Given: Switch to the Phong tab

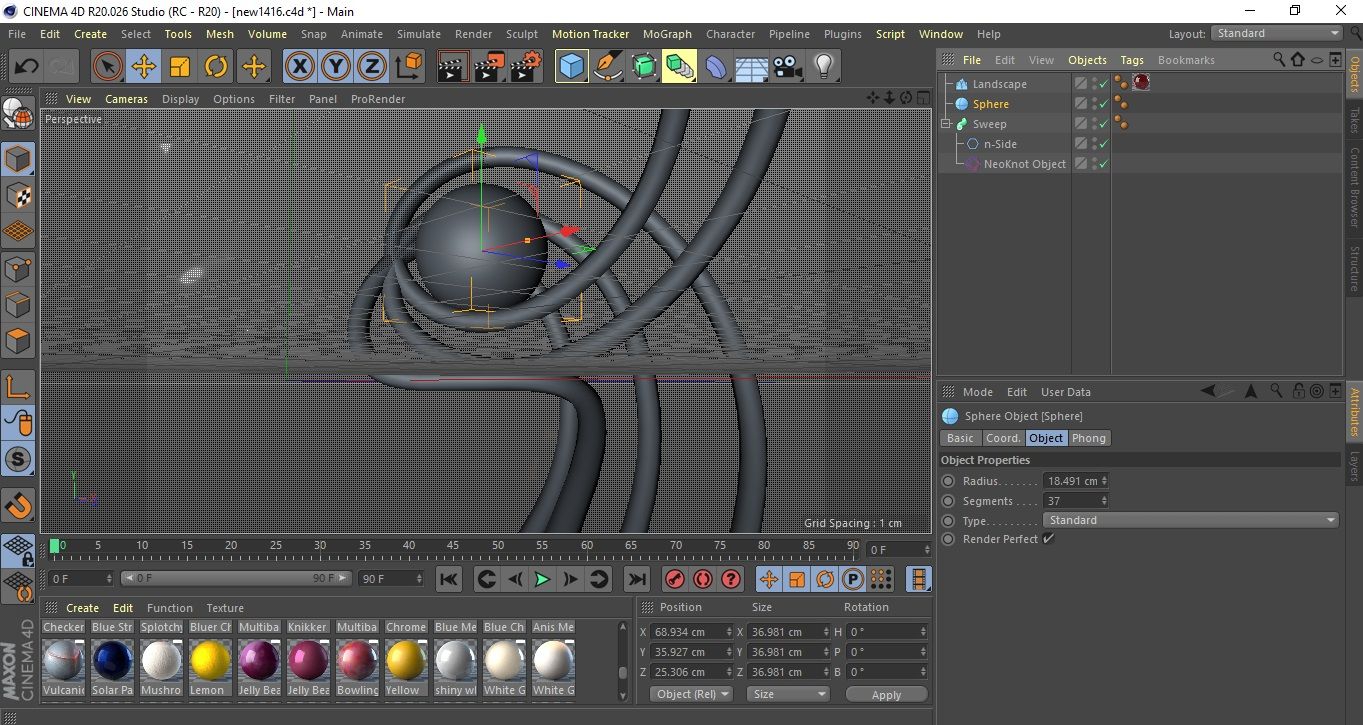Looking at the screenshot, I should pos(1089,438).
